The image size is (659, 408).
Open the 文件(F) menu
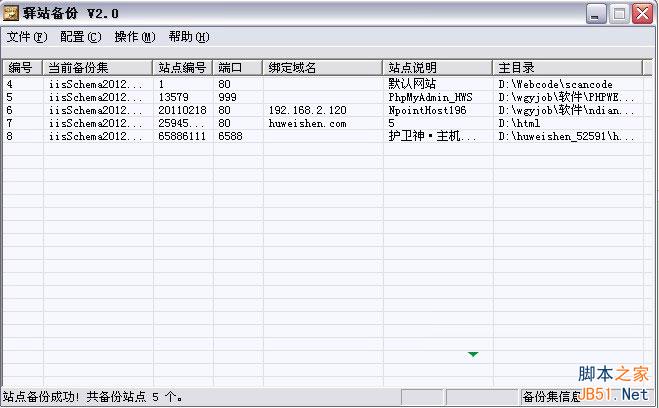point(27,37)
